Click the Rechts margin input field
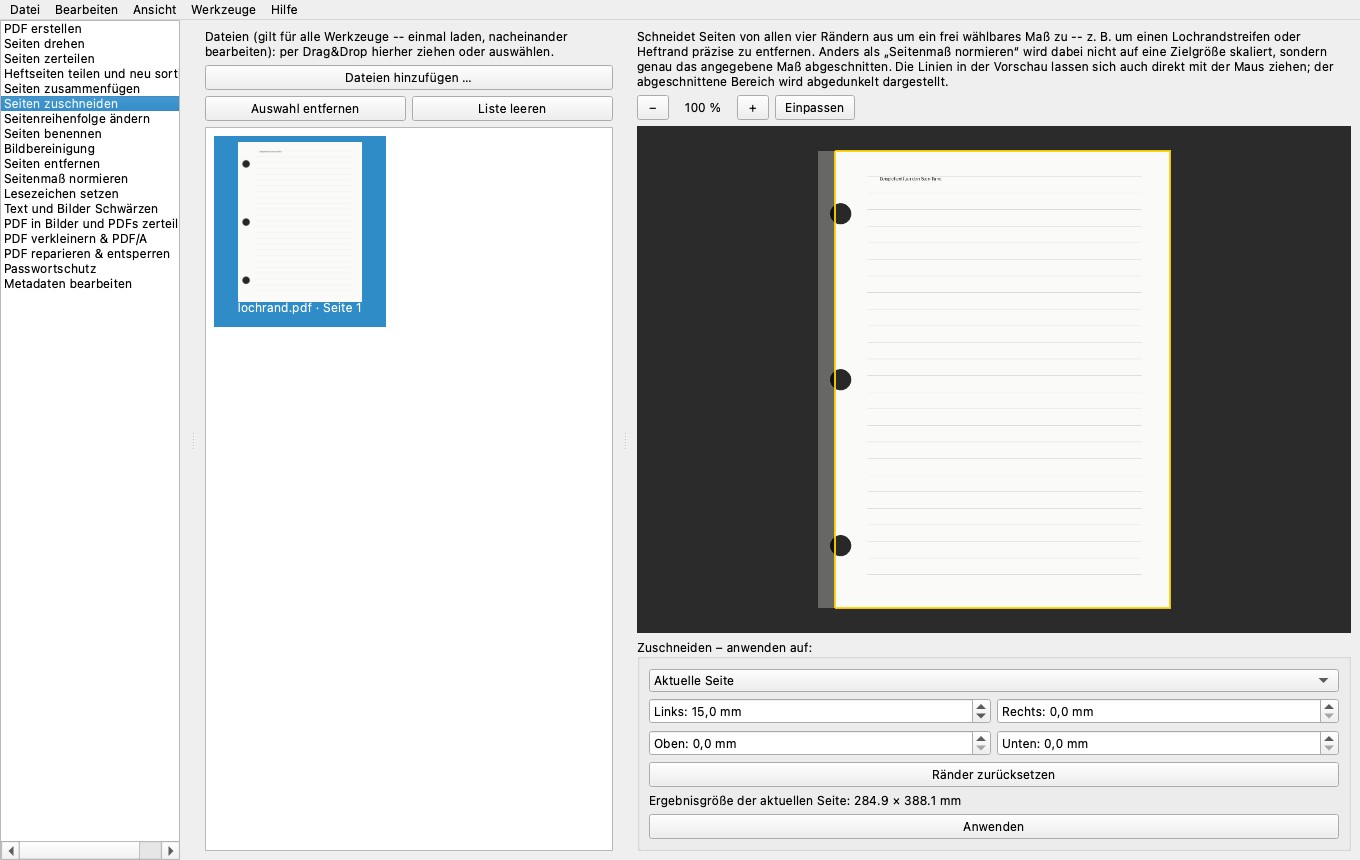The height and width of the screenshot is (860, 1360). pyautogui.click(x=1159, y=712)
